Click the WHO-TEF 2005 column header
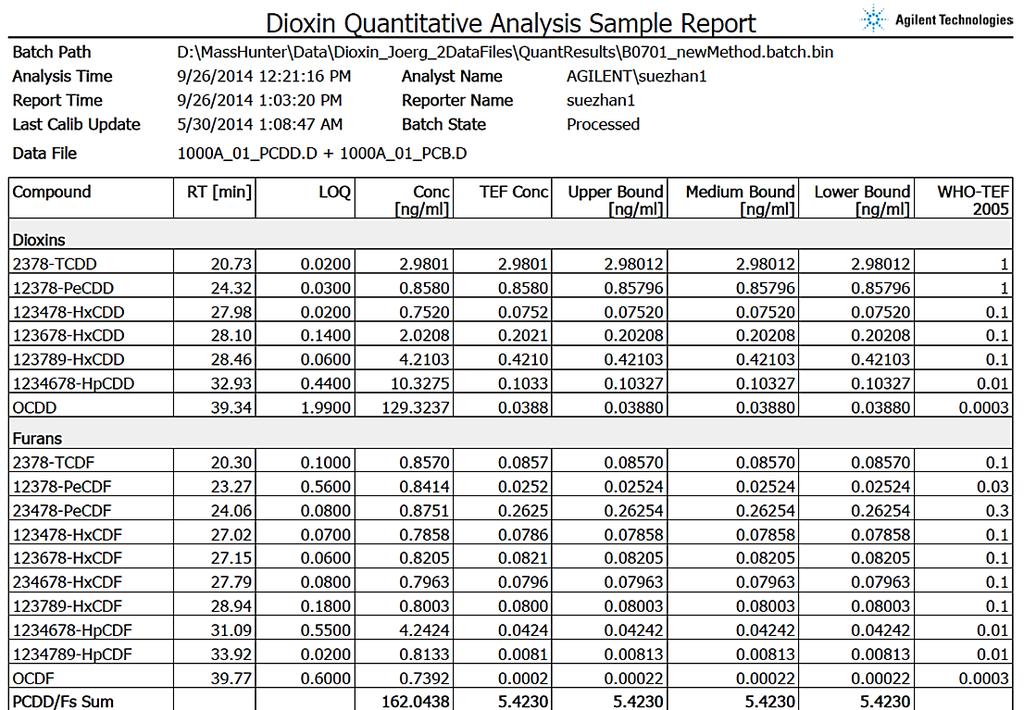This screenshot has width=1024, height=710. (x=963, y=198)
